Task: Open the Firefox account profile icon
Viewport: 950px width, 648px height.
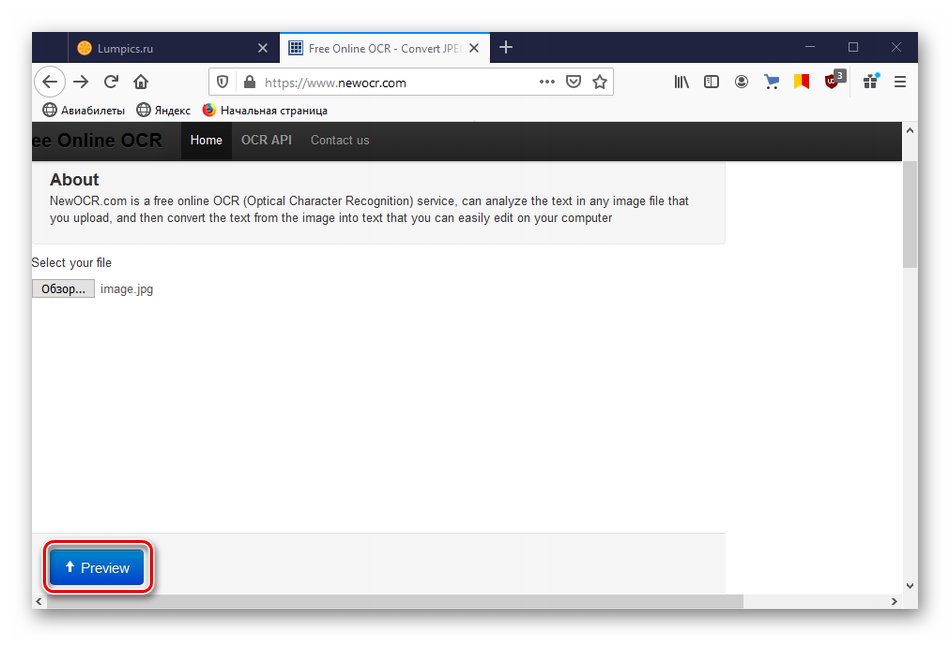Action: point(741,82)
